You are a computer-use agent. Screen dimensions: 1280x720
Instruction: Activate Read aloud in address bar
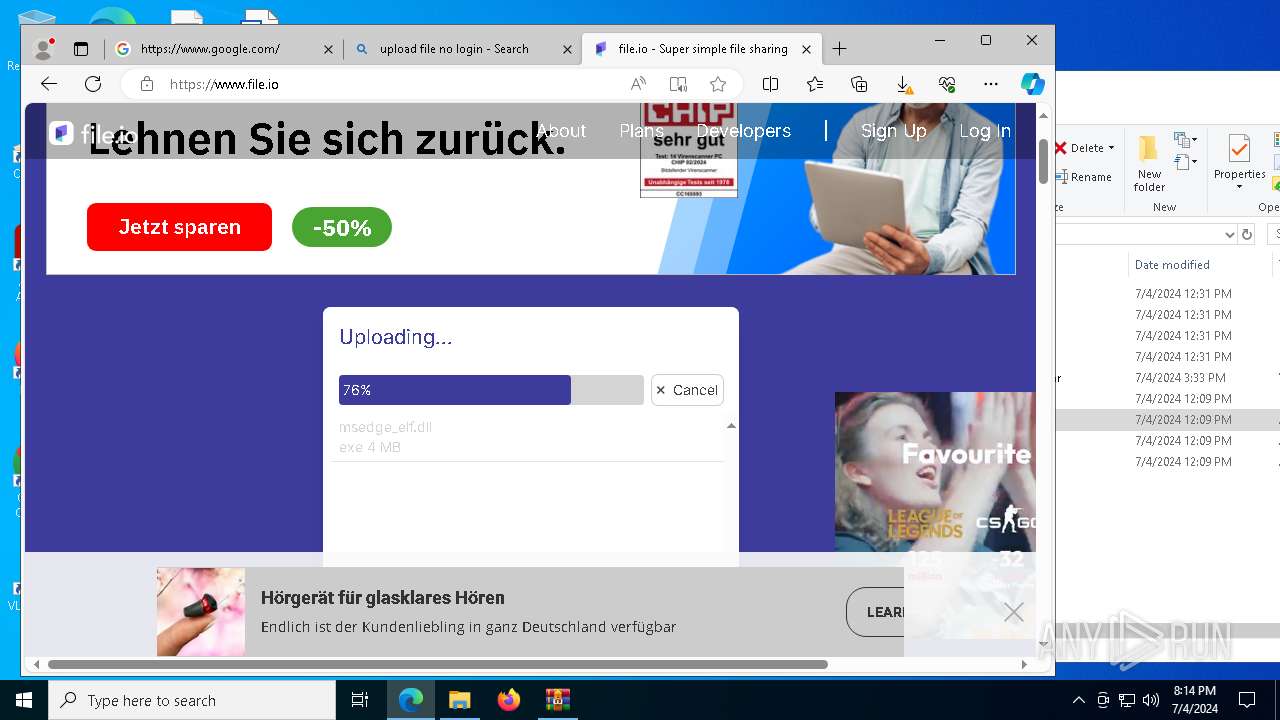(638, 84)
